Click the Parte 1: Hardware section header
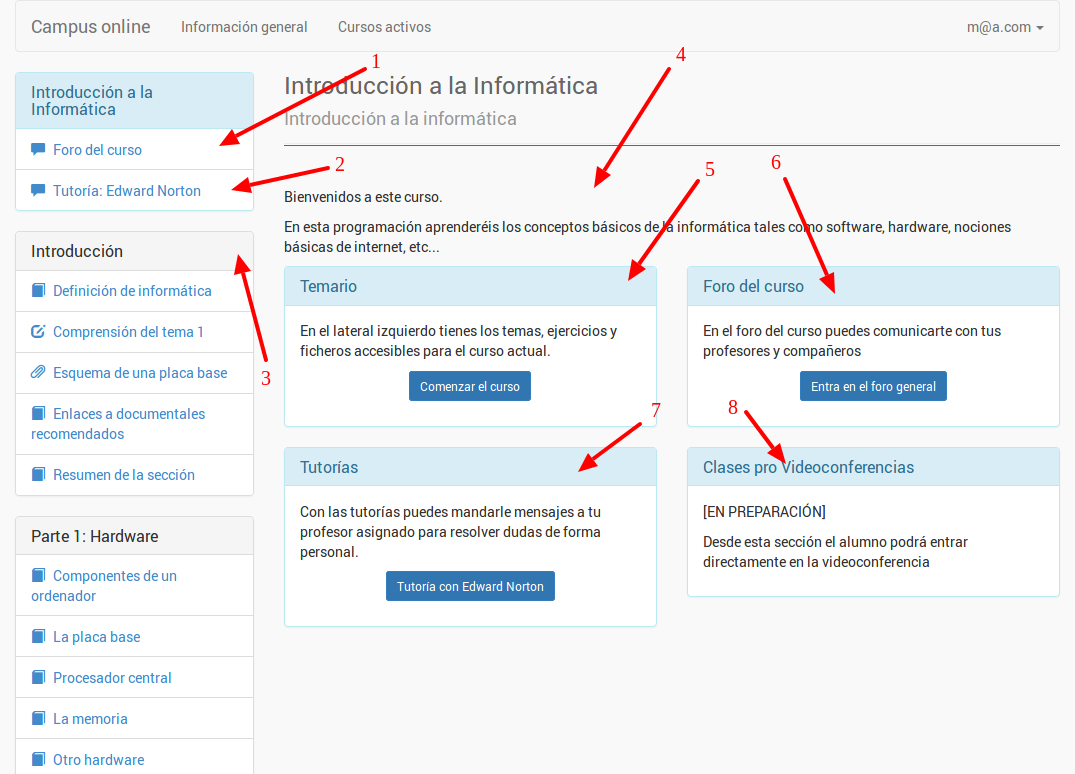1075x774 pixels. [134, 536]
